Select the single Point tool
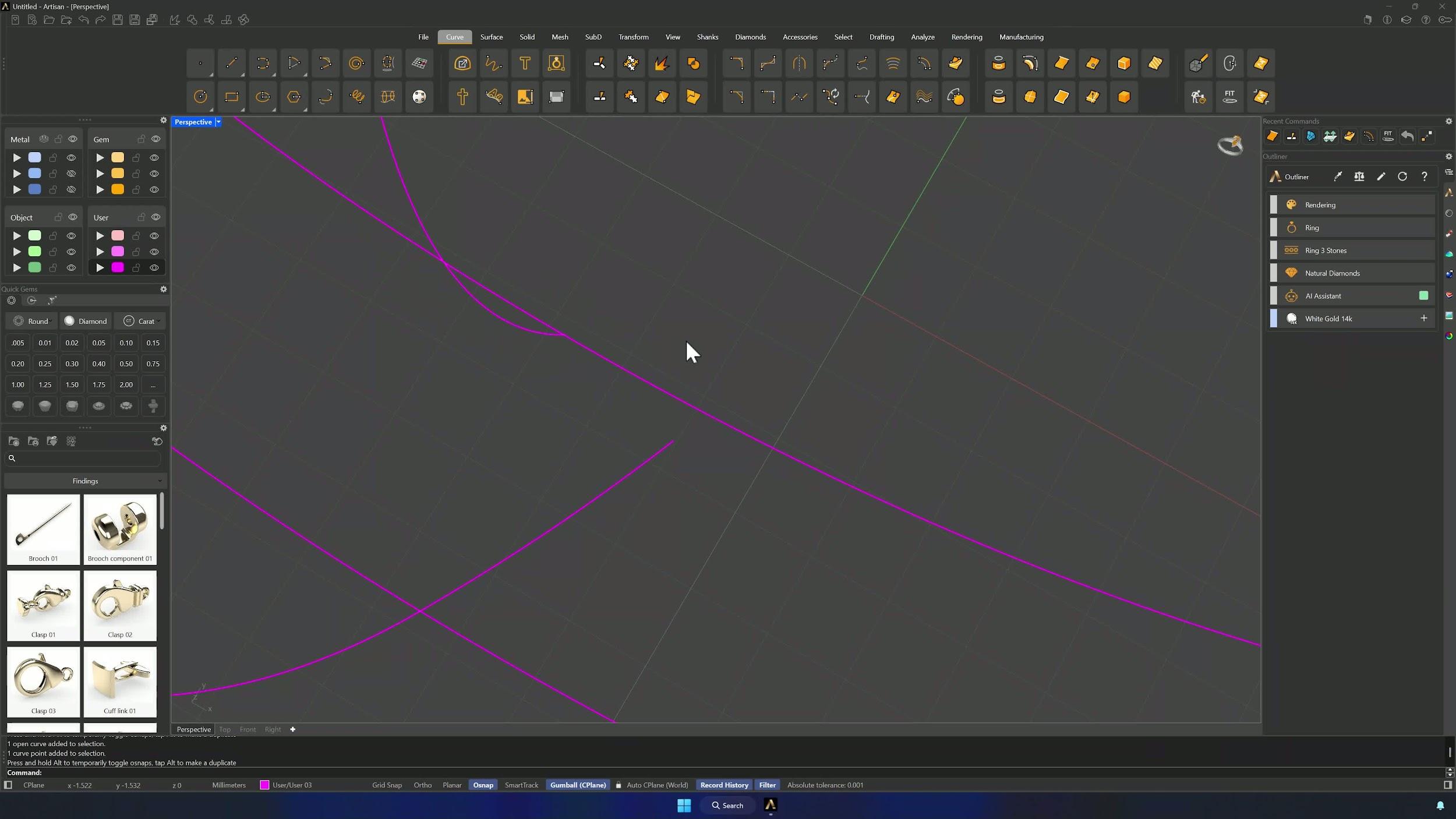Viewport: 1456px width, 819px height. 200,63
